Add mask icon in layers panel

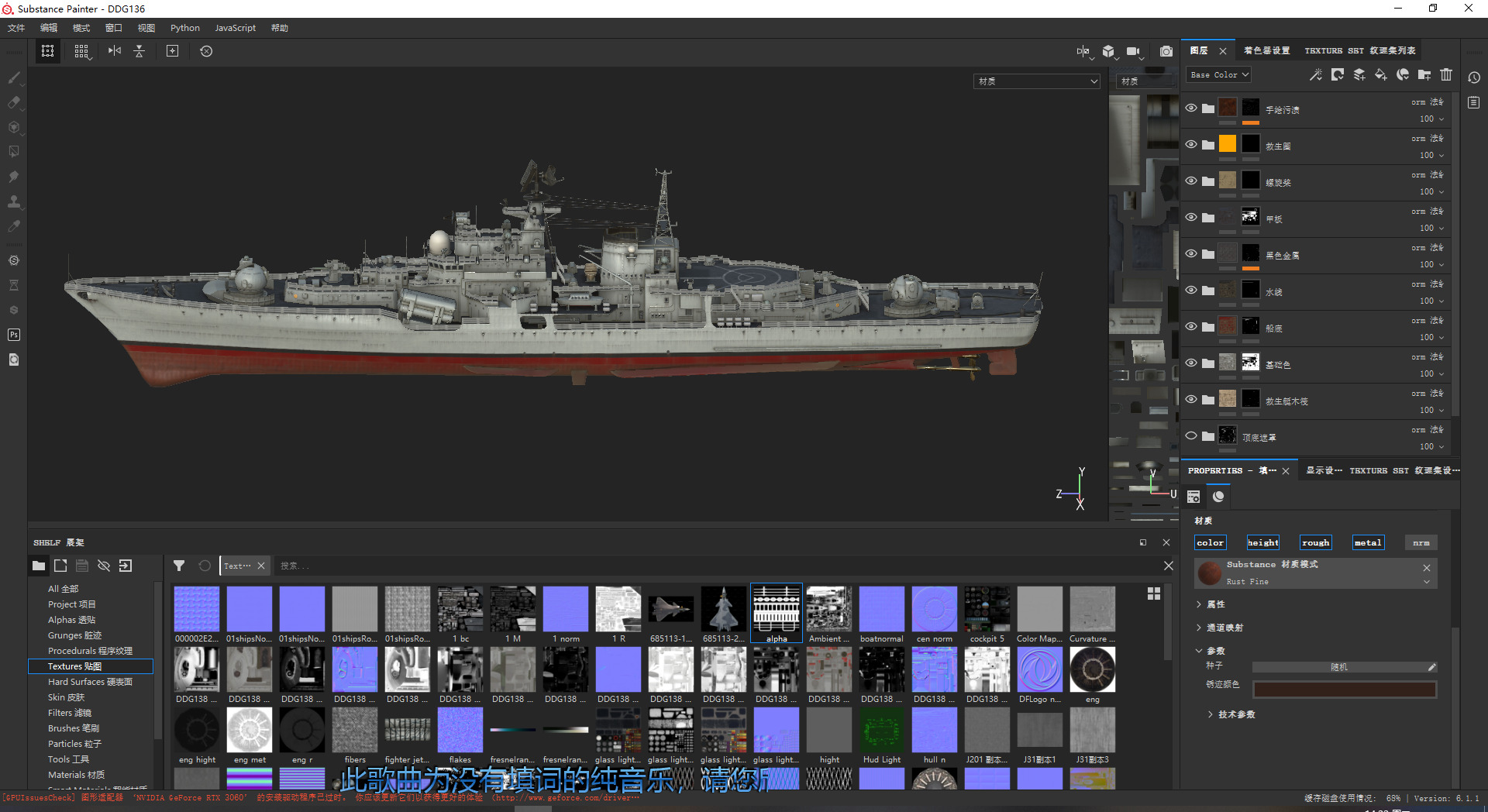1338,75
